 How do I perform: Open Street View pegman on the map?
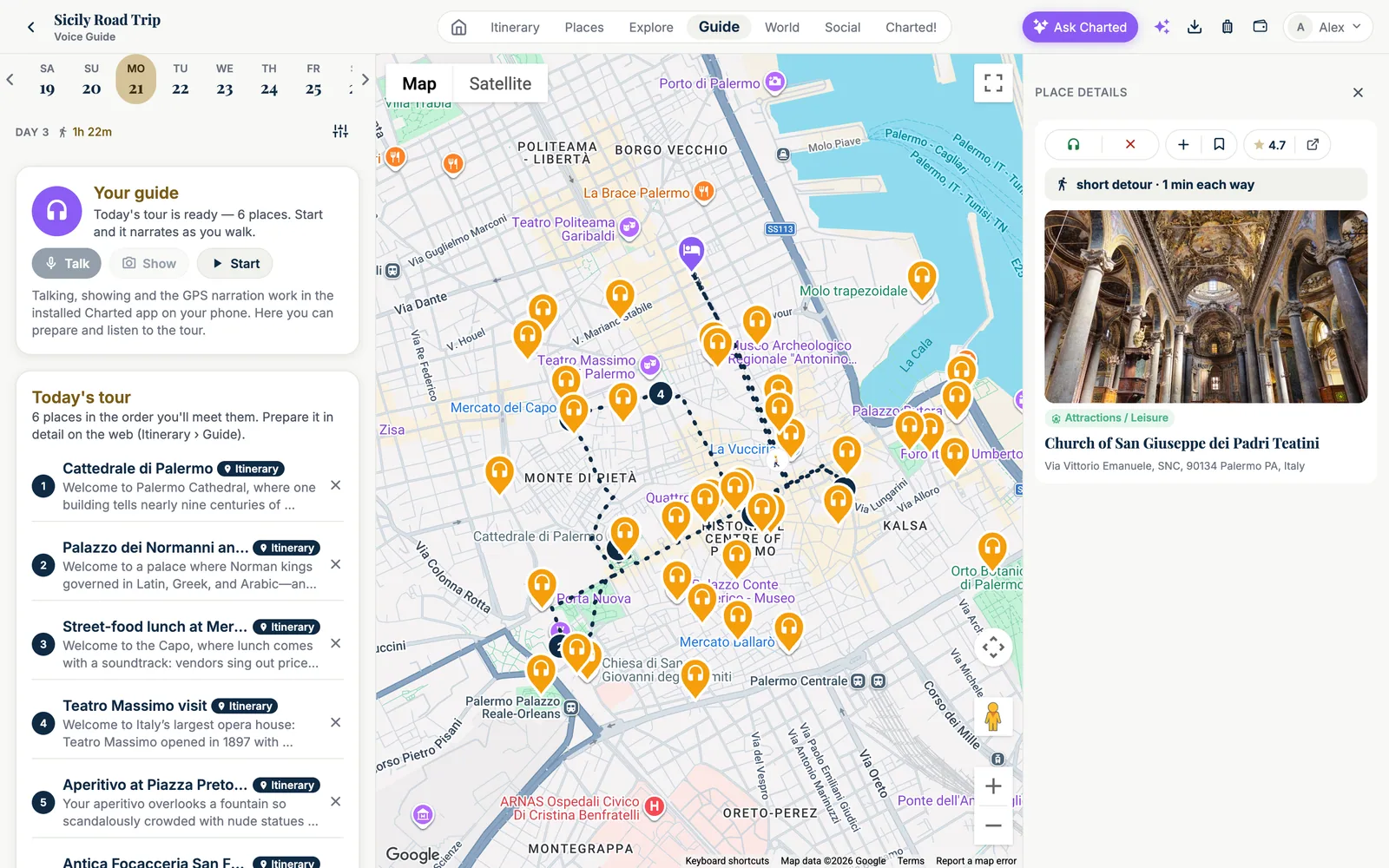[993, 717]
